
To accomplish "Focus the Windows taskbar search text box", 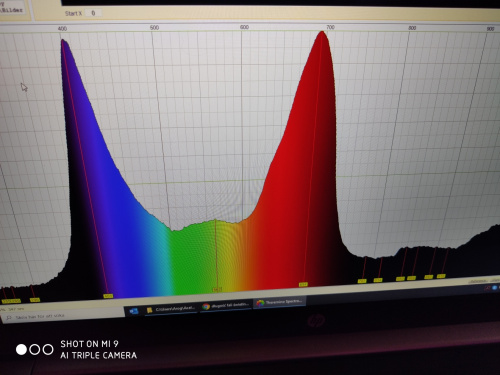I will [x=63, y=316].
